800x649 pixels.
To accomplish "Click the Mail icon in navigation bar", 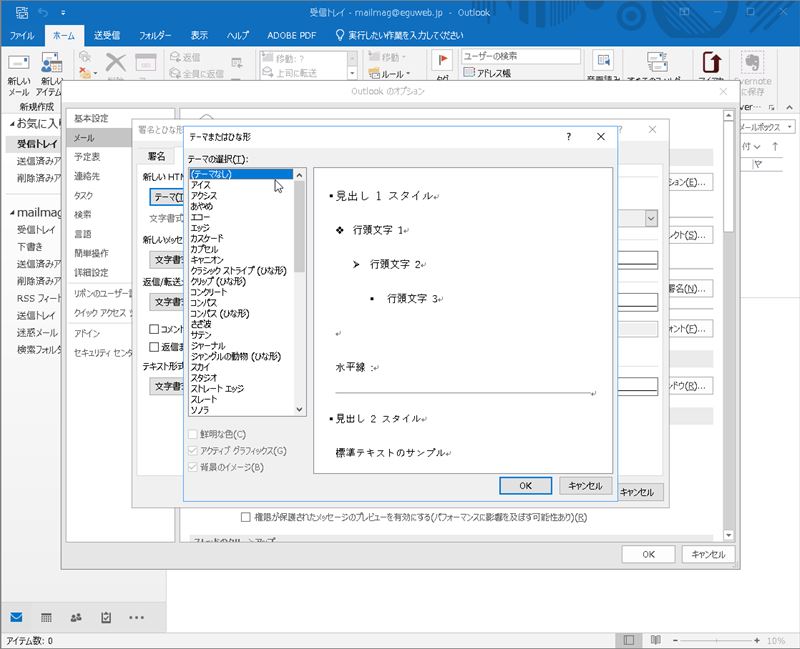I will point(17,617).
